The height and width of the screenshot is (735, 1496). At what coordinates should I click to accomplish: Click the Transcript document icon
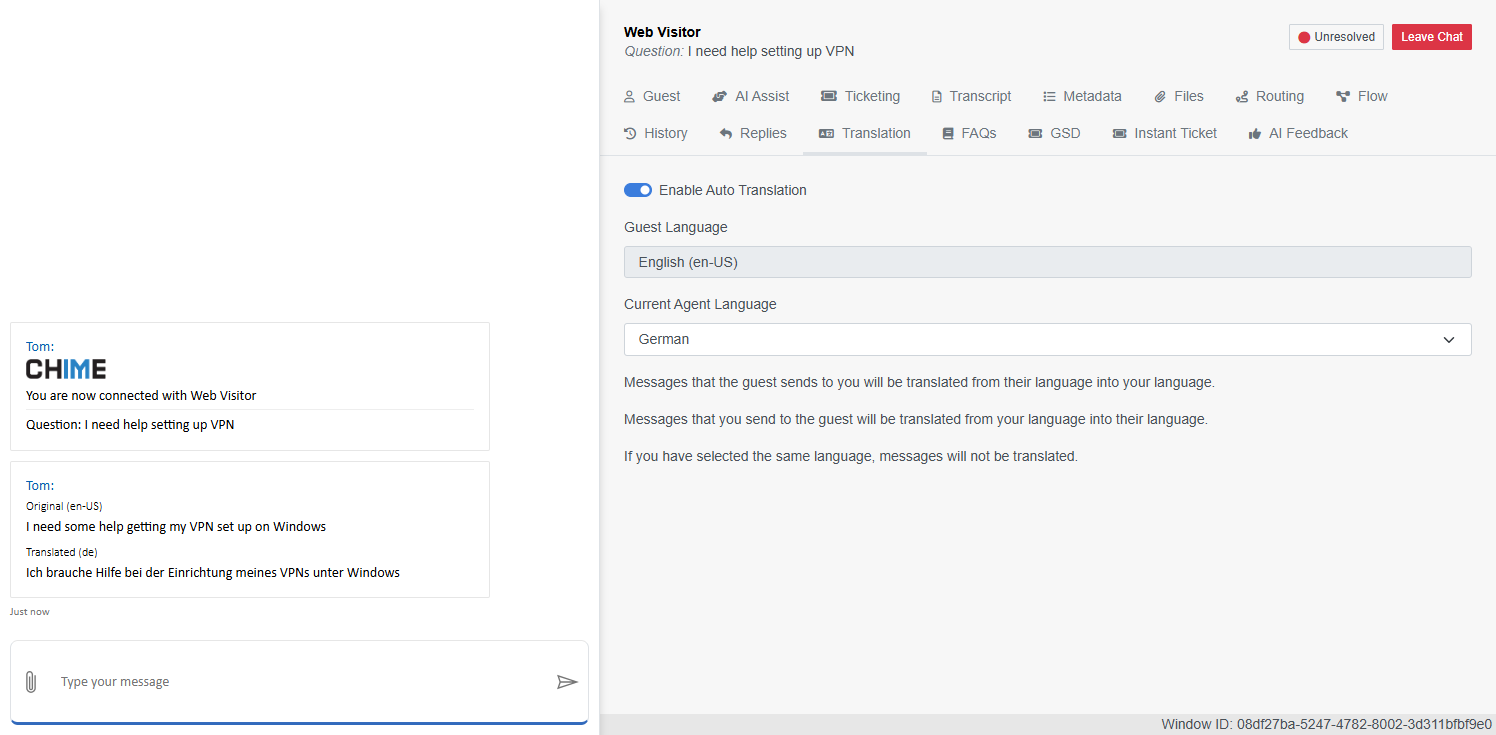click(x=937, y=97)
